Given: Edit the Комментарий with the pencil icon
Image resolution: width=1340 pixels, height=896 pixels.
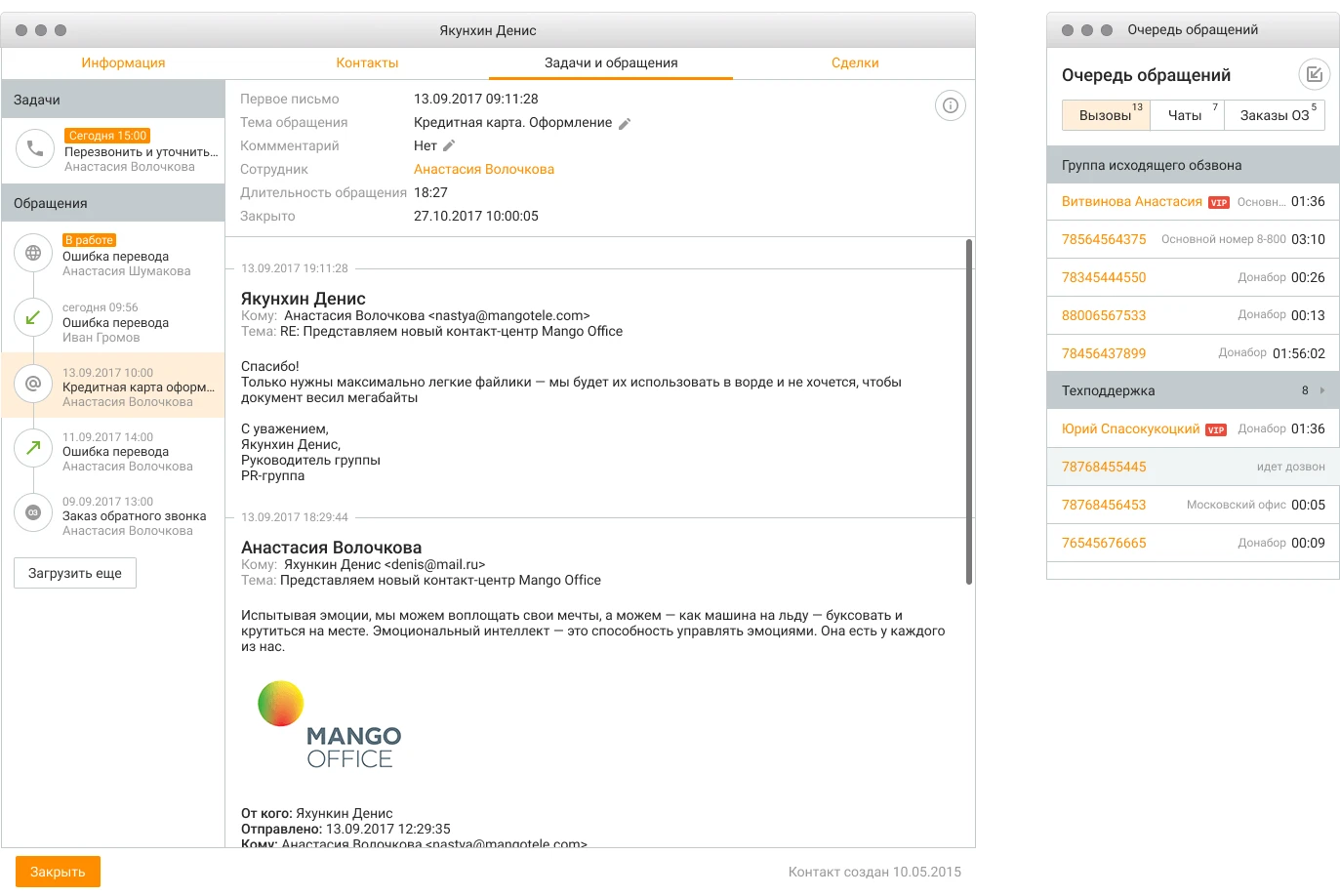Looking at the screenshot, I should pos(449,145).
